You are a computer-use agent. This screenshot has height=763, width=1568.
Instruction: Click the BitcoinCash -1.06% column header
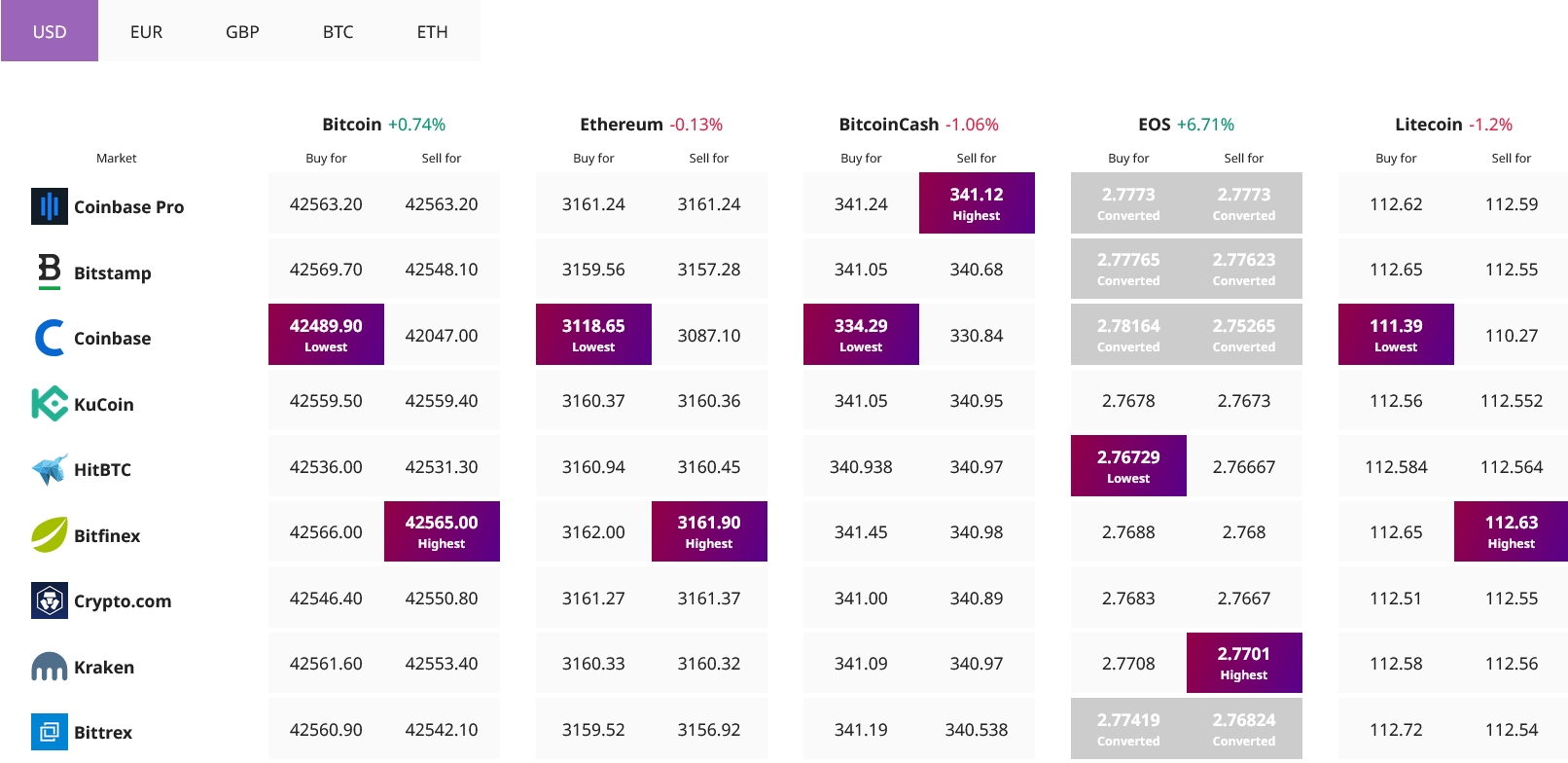[x=918, y=125]
